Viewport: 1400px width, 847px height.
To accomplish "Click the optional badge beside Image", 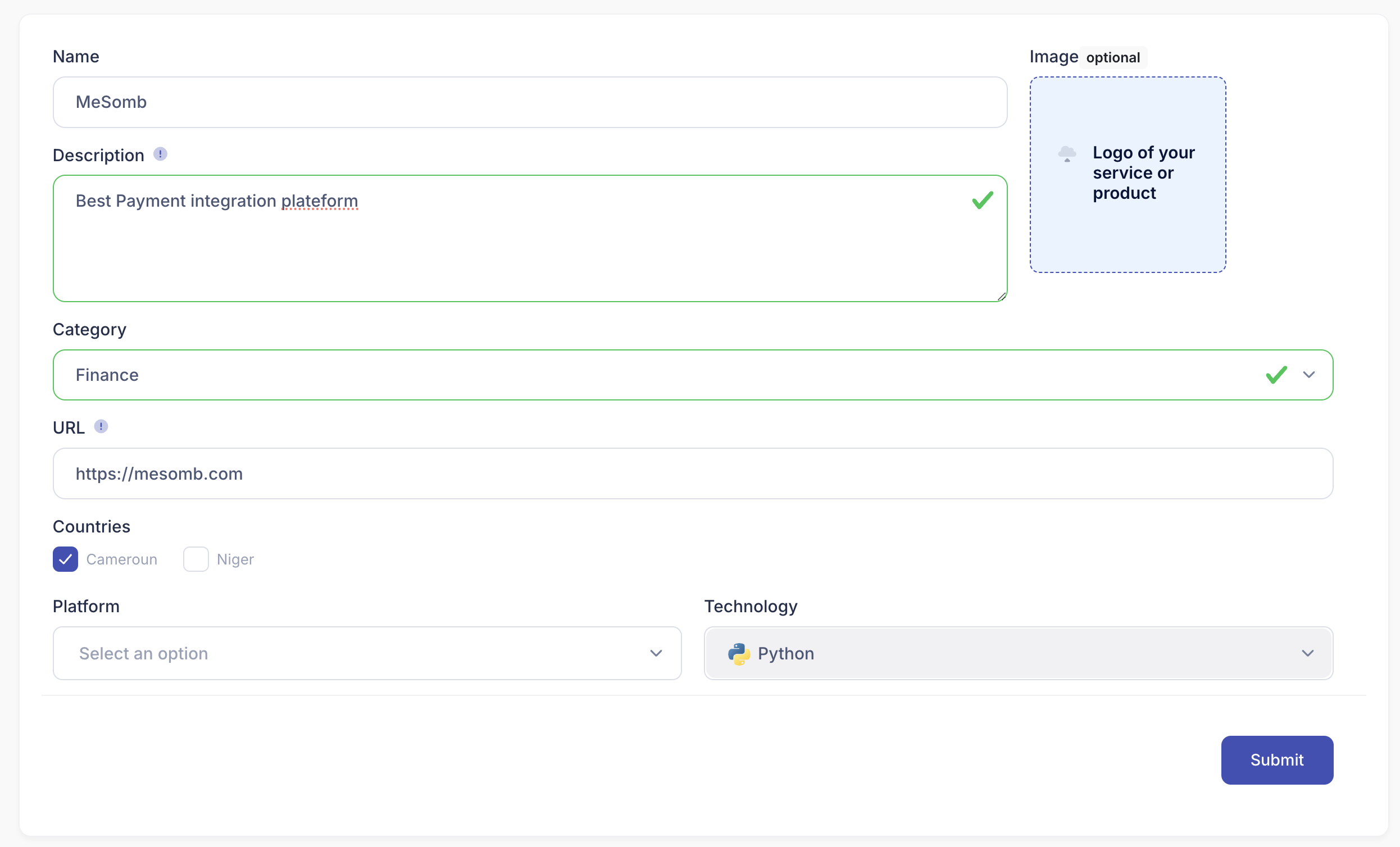I will 1113,57.
